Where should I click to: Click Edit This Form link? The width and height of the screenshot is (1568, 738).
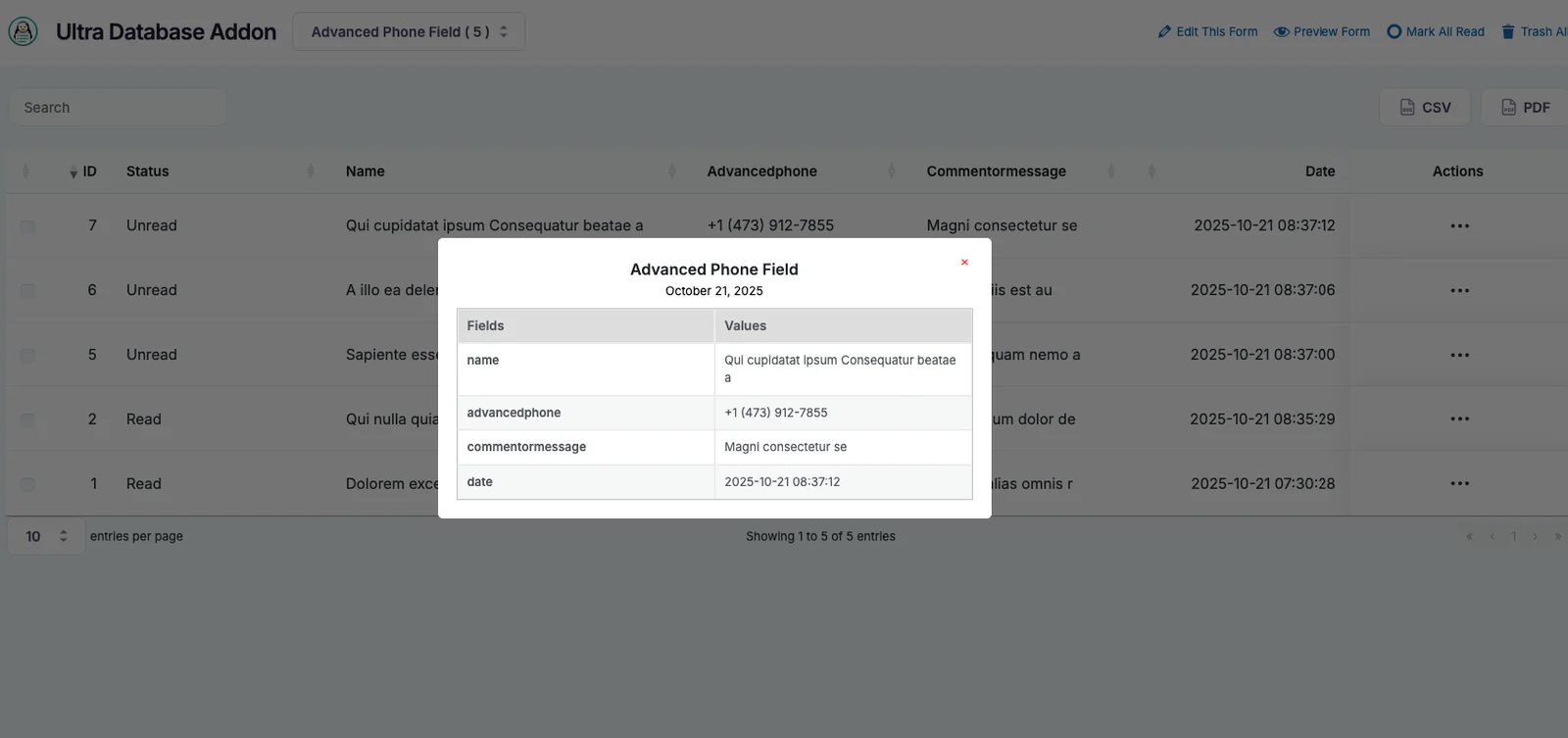pyautogui.click(x=1207, y=31)
